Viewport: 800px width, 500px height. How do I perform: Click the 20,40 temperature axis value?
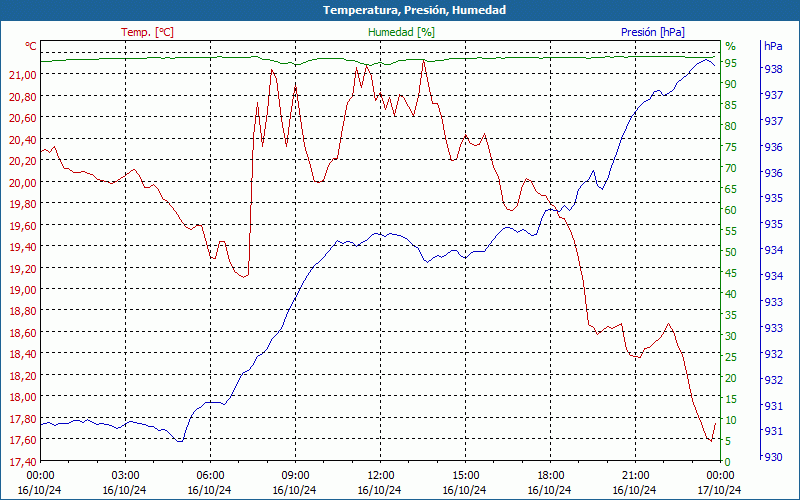[23, 140]
